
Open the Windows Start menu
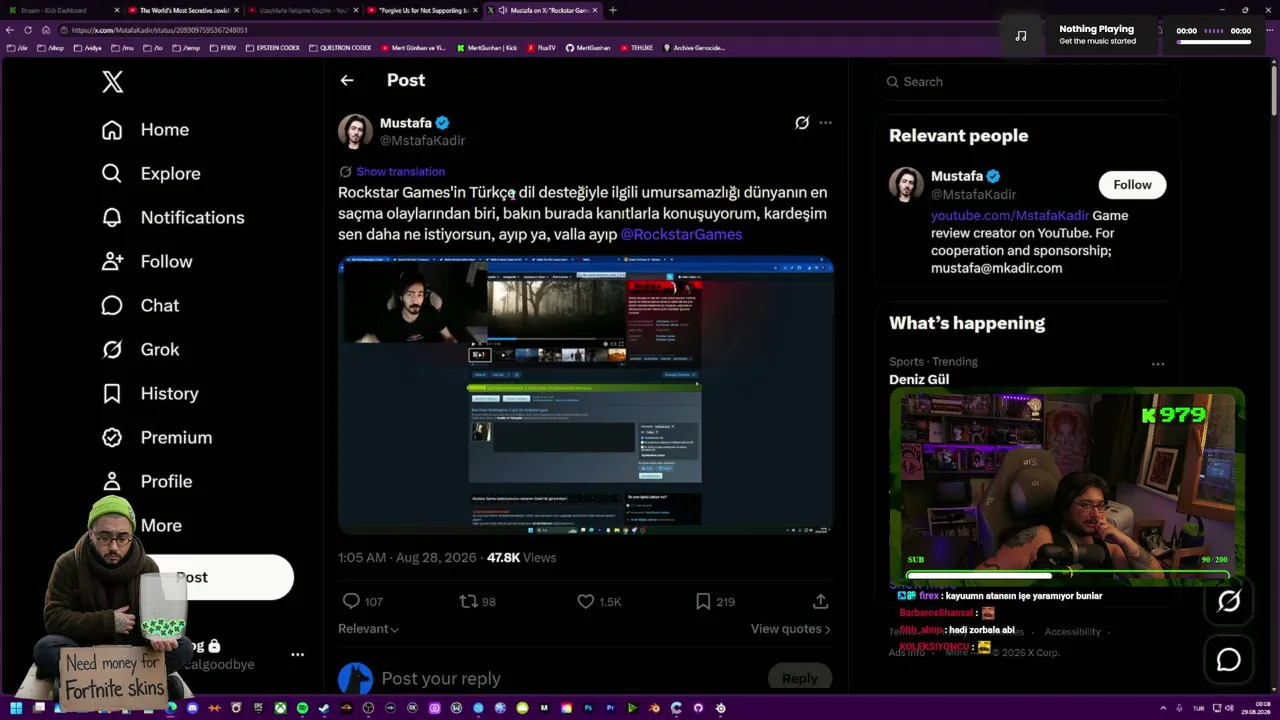click(x=16, y=708)
